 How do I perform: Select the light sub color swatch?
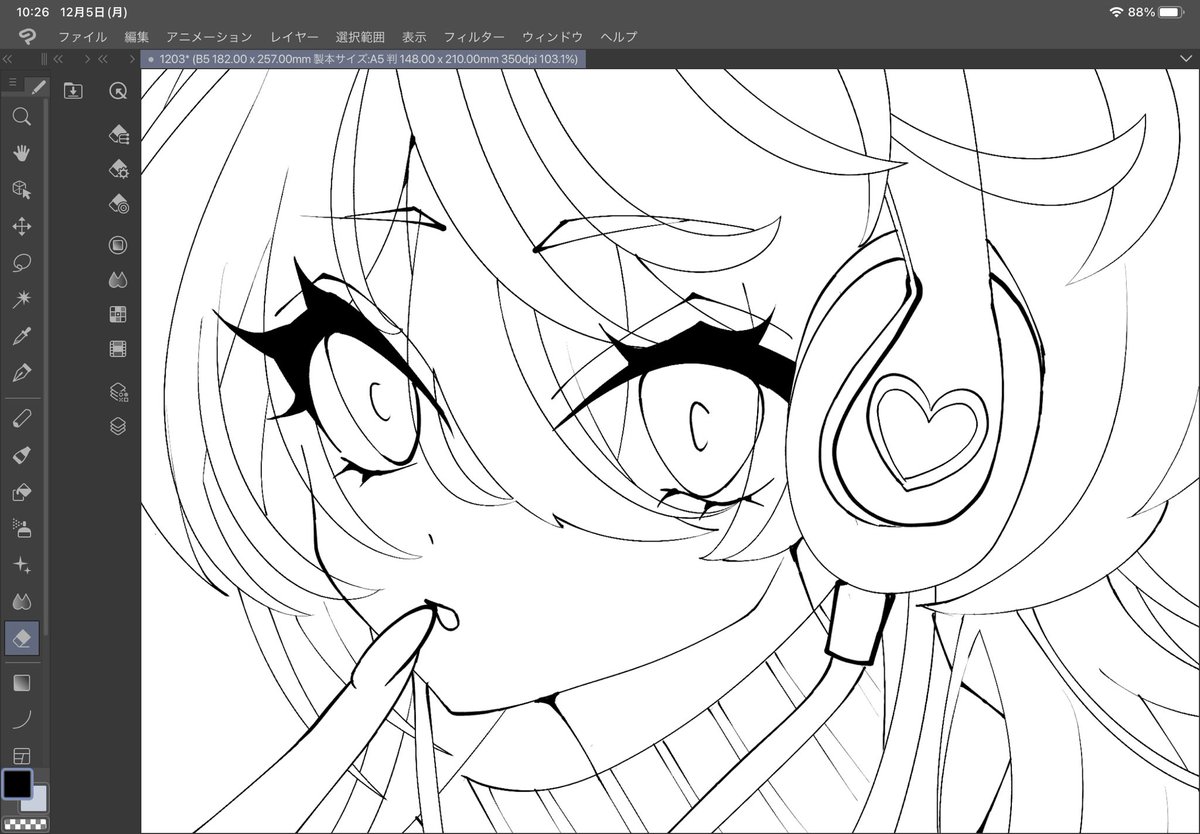pos(36,798)
